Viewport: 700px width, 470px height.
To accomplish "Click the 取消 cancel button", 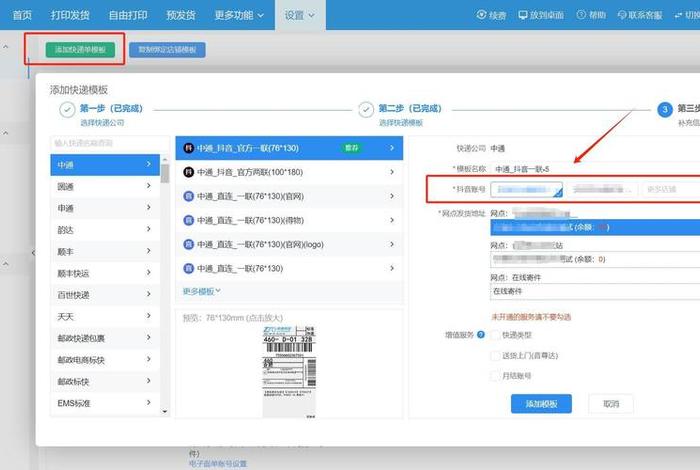I will click(611, 404).
